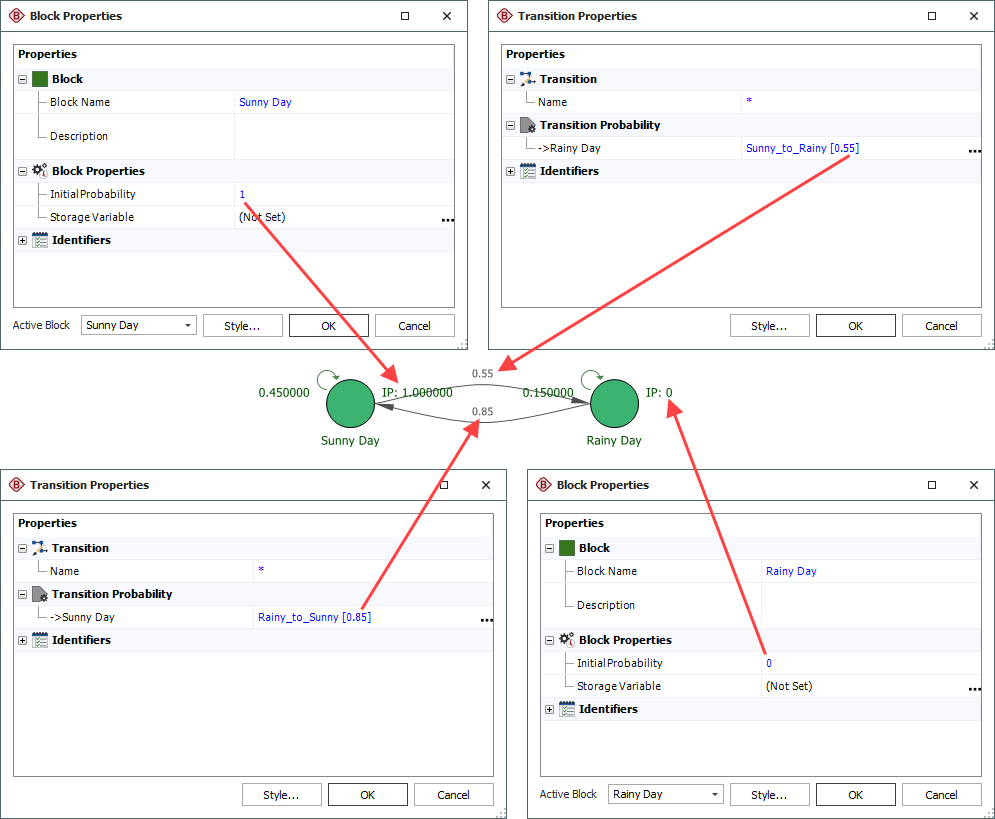Click the Rainy Day state circle
The width and height of the screenshot is (995, 819).
[614, 404]
